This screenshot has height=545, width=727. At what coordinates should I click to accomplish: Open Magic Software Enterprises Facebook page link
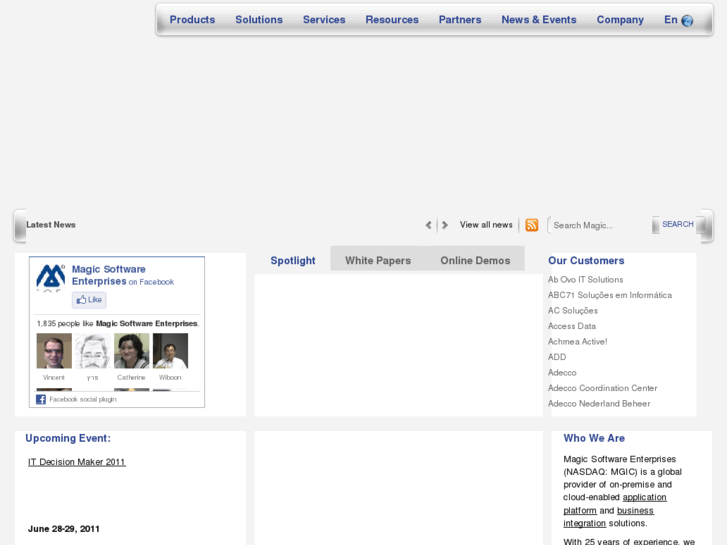coord(108,275)
